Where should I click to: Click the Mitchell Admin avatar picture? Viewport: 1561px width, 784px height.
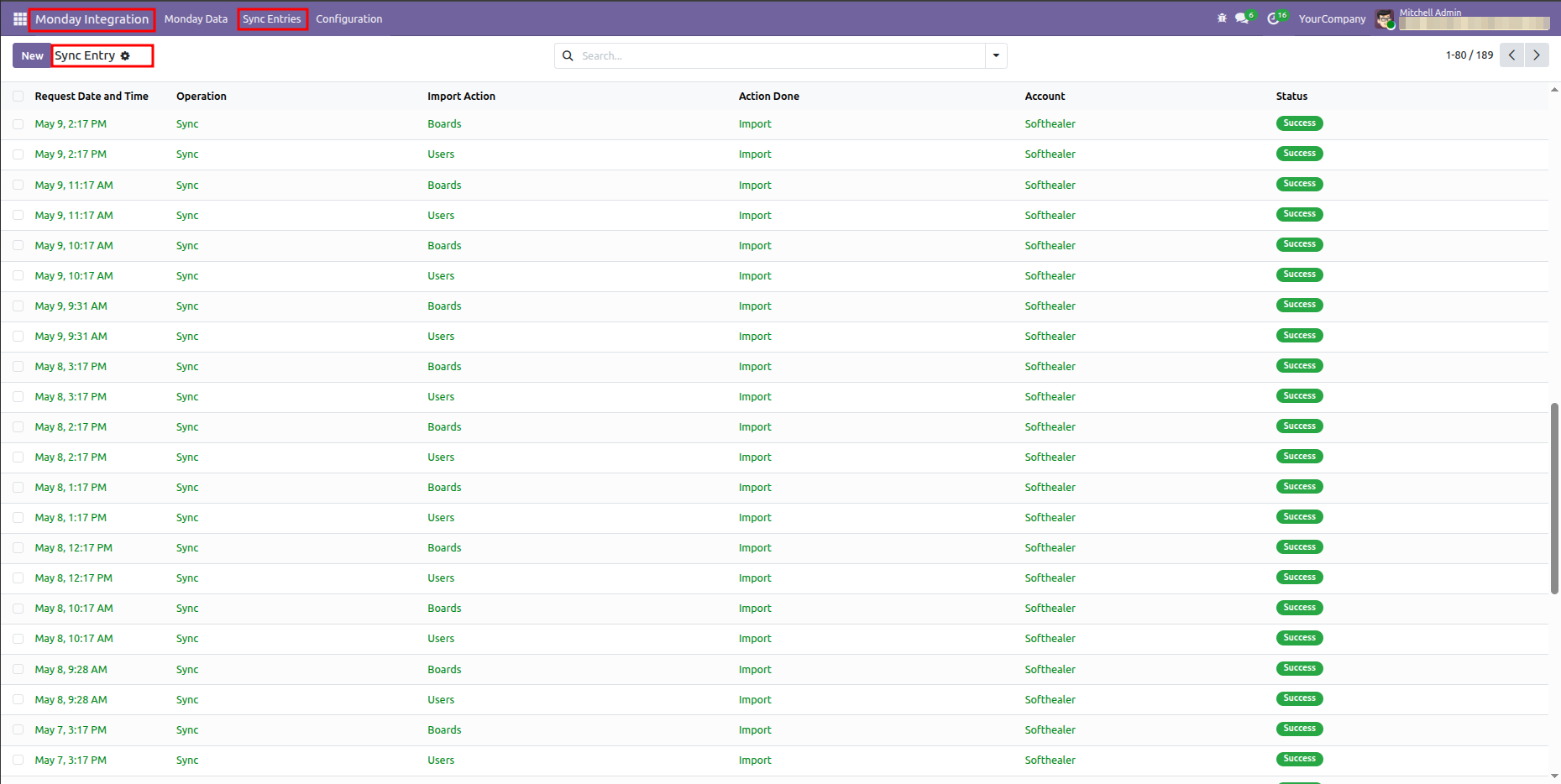[x=1385, y=19]
